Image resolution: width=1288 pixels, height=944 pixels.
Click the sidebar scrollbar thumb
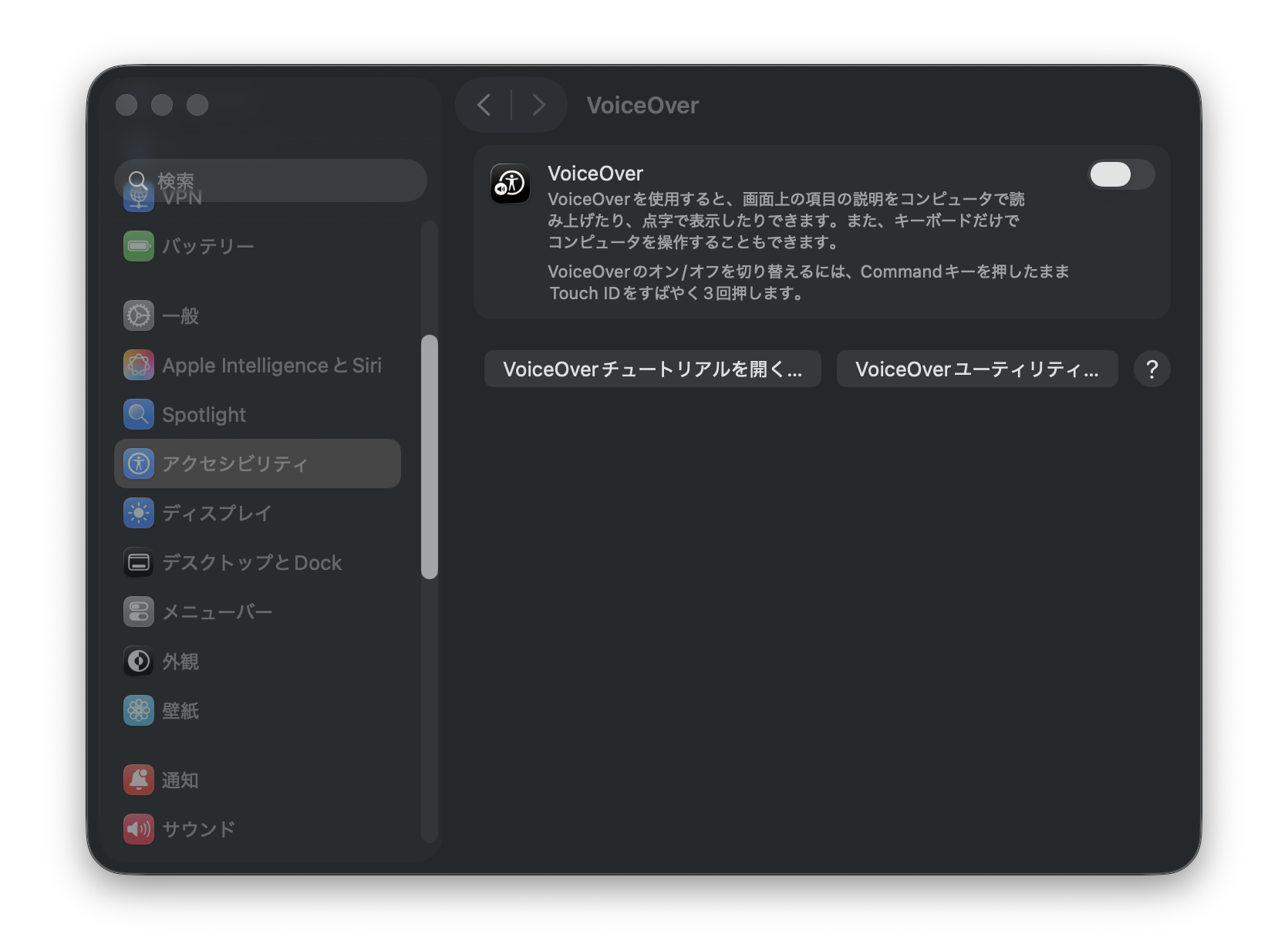(x=430, y=457)
